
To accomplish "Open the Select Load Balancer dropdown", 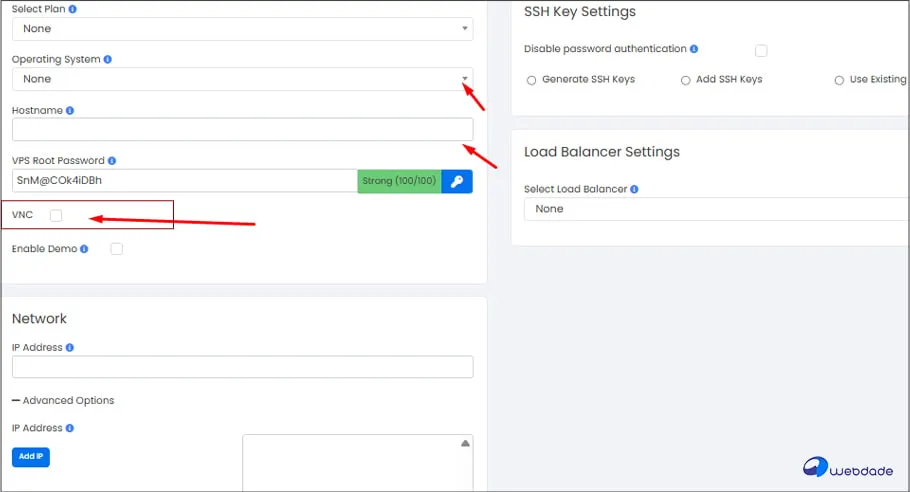I will [716, 209].
